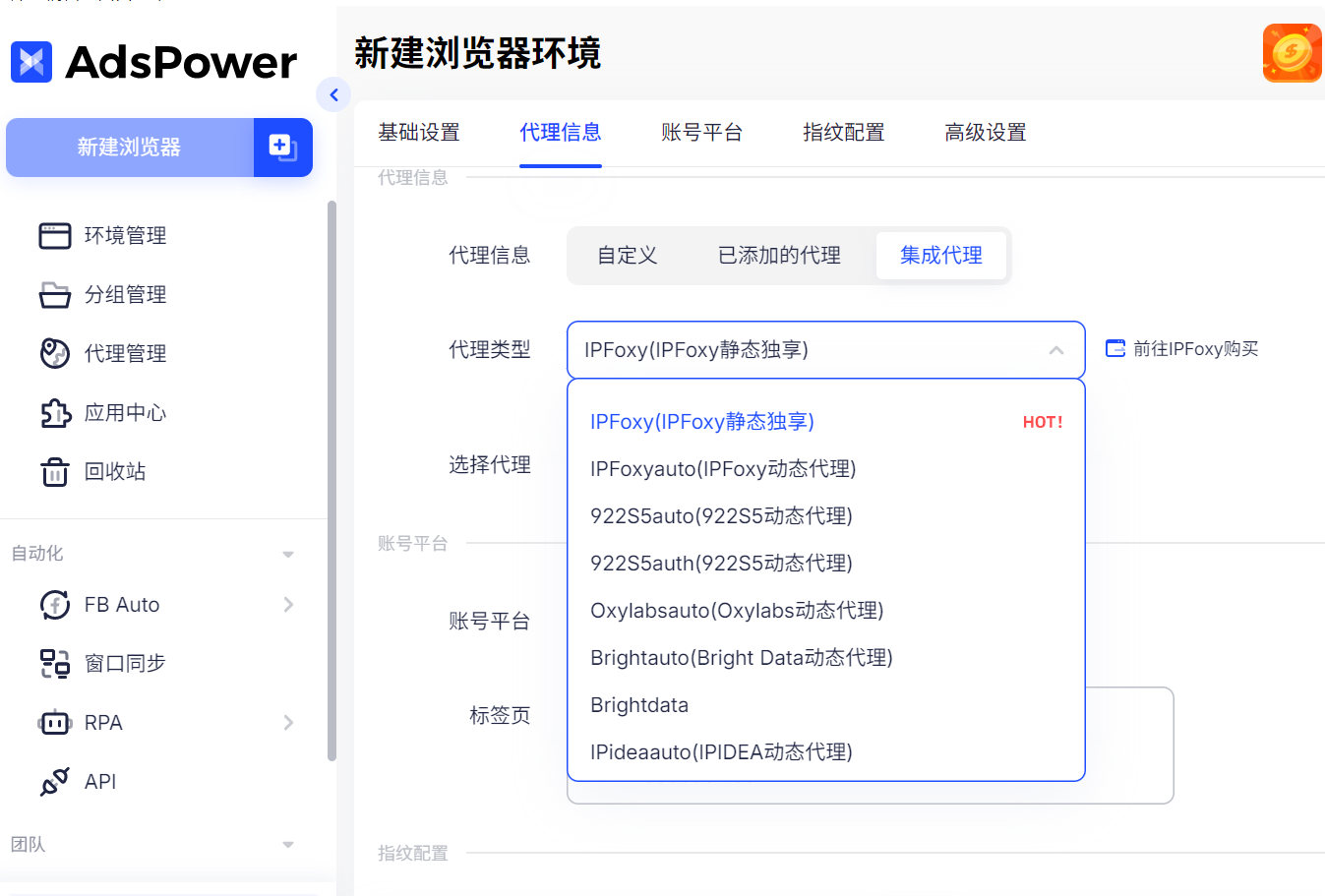This screenshot has width=1325, height=896.
Task: Switch to the 账号平台 tab
Action: 702,133
